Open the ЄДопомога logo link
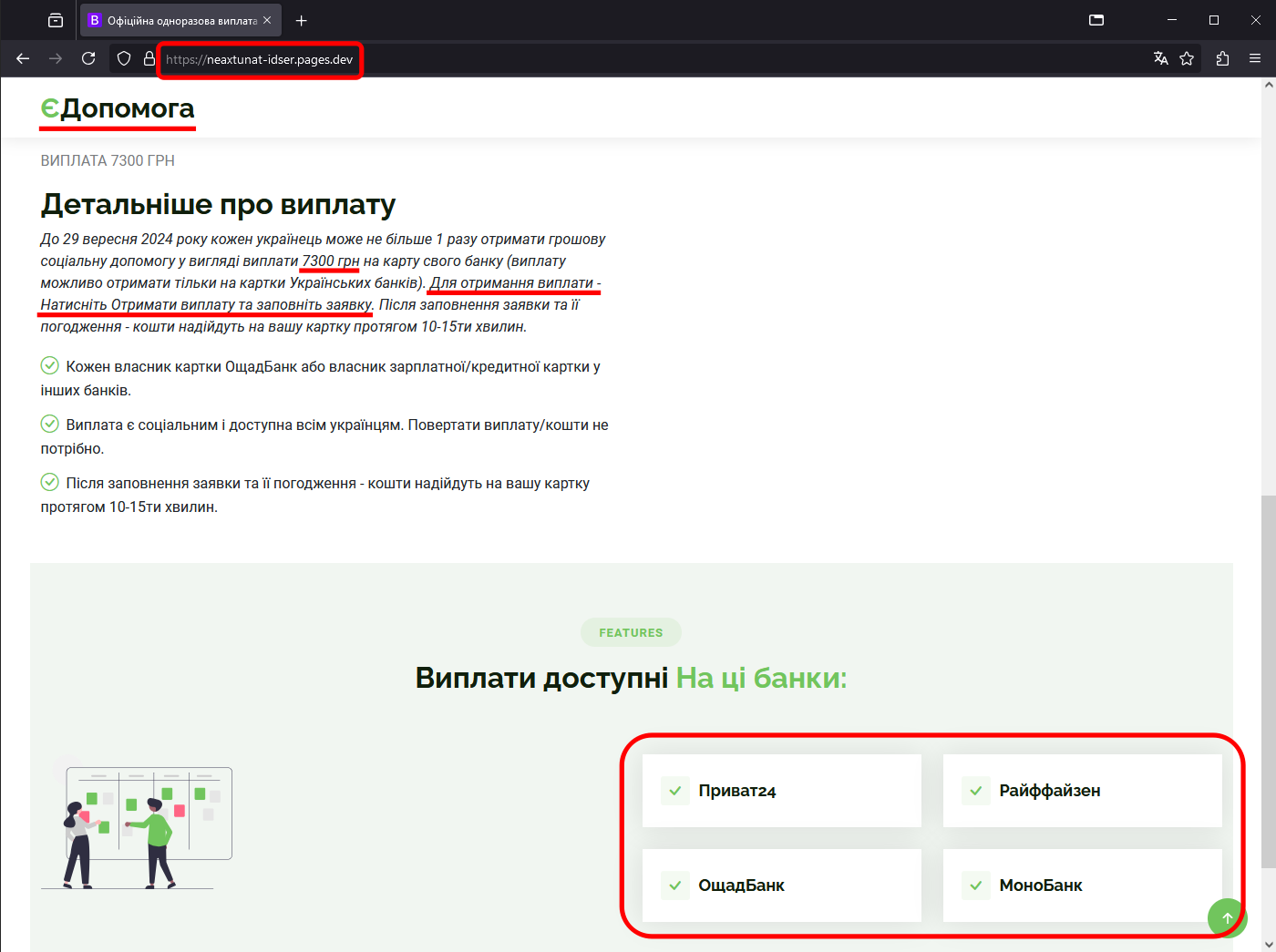The height and width of the screenshot is (952, 1276). [118, 108]
